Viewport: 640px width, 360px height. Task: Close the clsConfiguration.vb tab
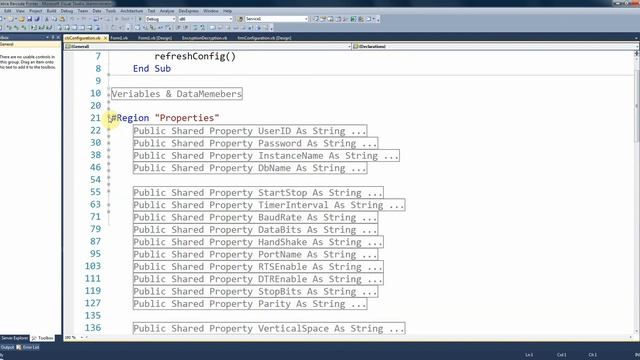(105, 38)
